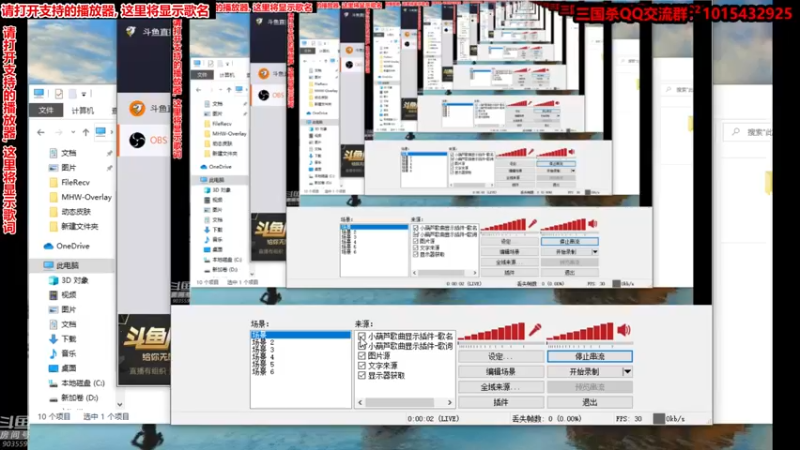Open the 计算机 tab in the leftmost Explorer

(x=83, y=110)
